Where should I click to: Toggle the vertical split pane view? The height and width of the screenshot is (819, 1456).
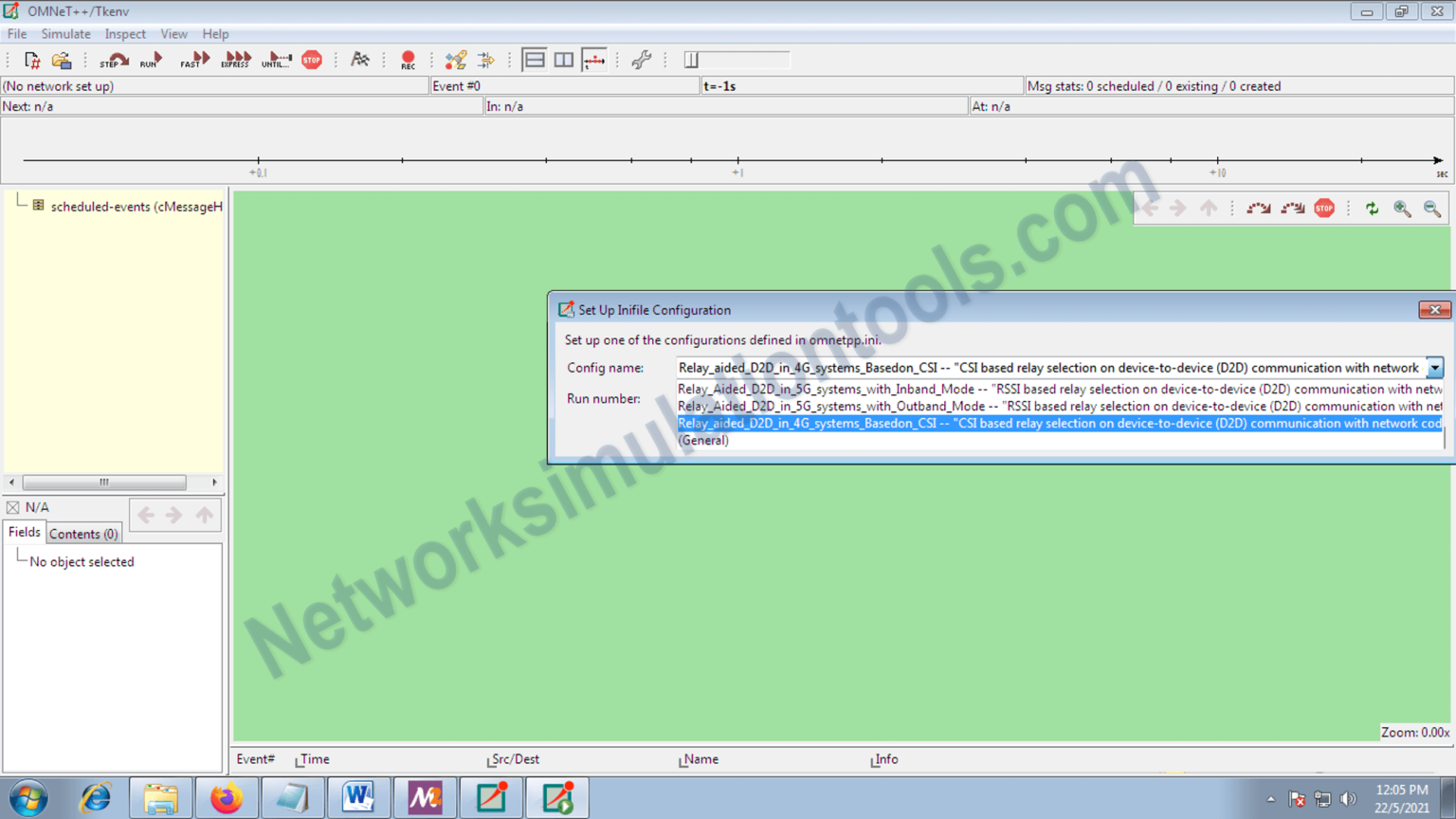pos(563,59)
